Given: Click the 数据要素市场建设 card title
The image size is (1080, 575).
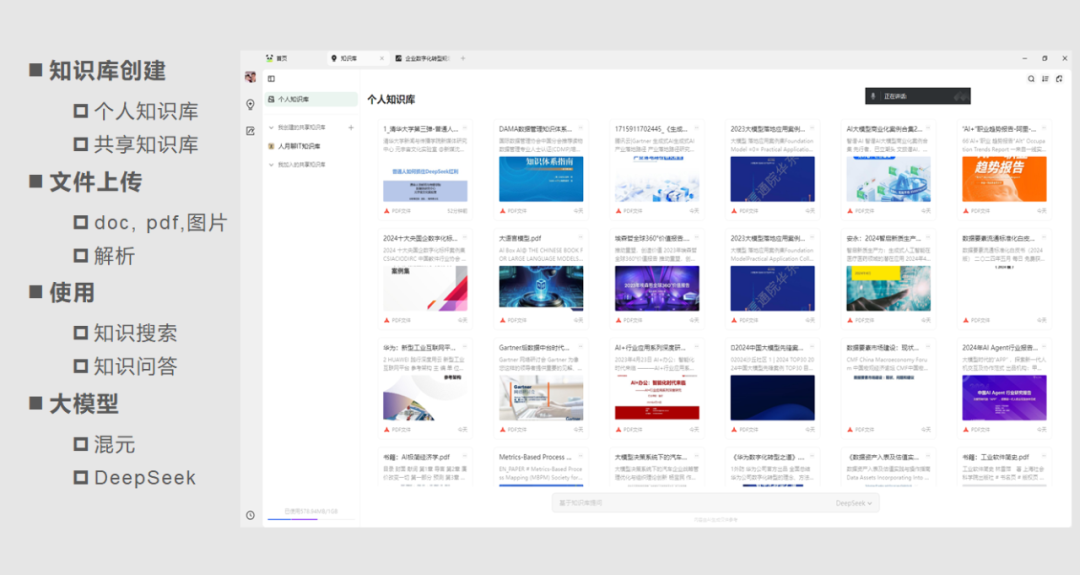Looking at the screenshot, I should pos(882,348).
